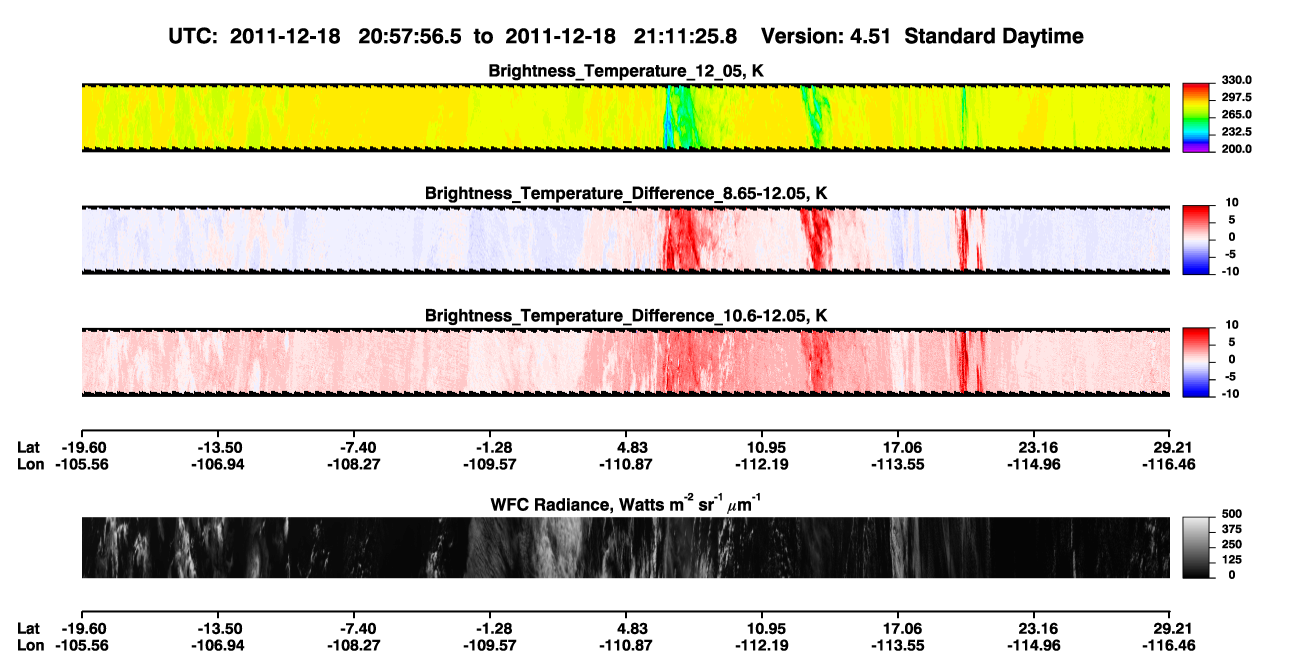Click the '330.0' color bar label
The height and width of the screenshot is (667, 1300).
(1236, 81)
